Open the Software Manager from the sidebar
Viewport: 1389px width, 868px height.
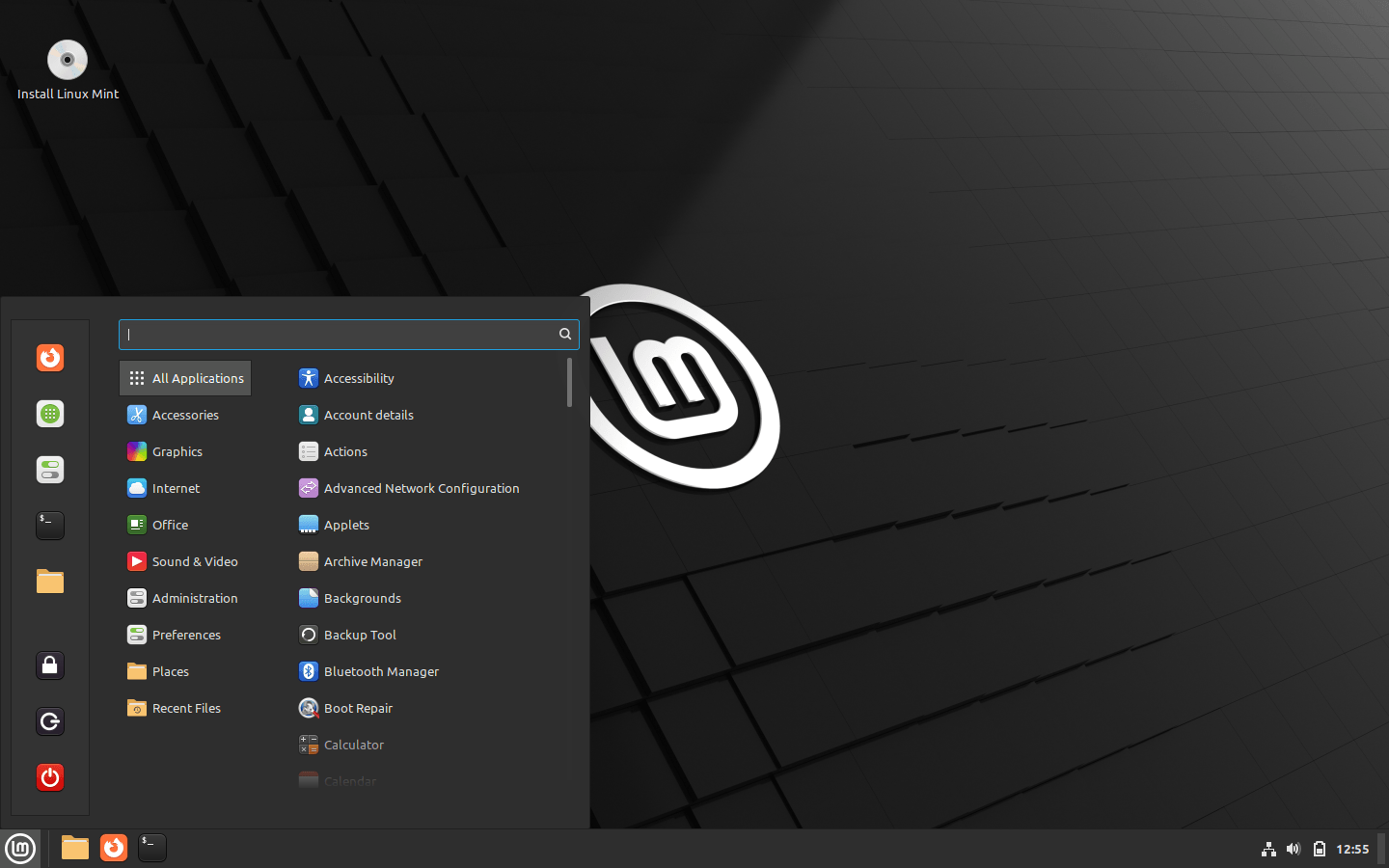[49, 414]
